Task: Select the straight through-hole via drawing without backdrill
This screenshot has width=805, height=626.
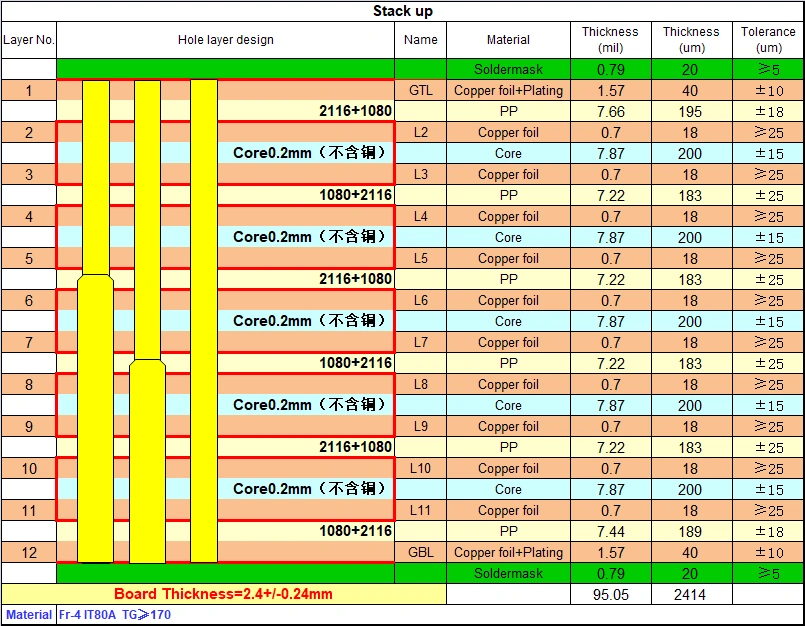Action: (x=204, y=321)
